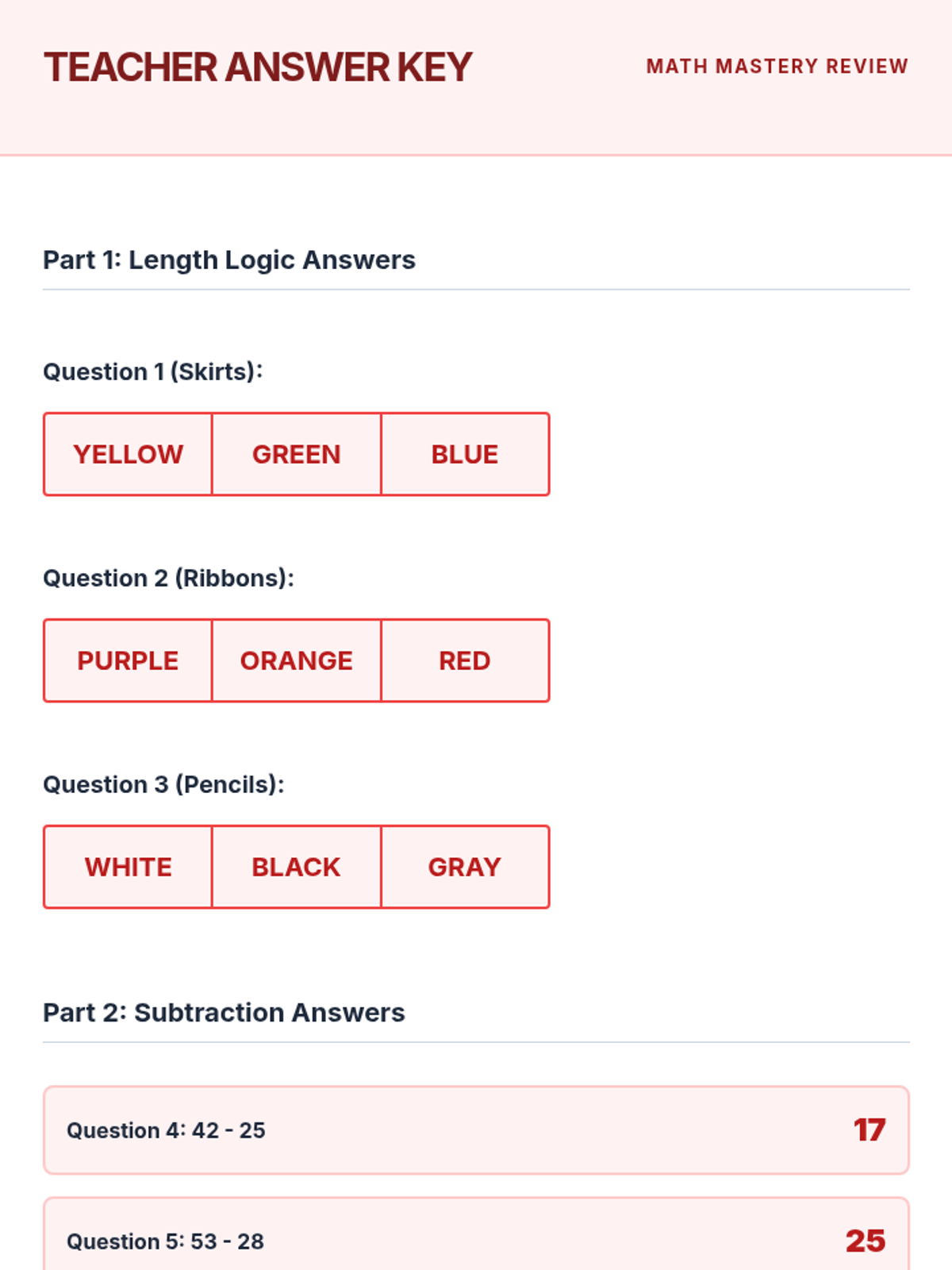This screenshot has height=1270, width=952.
Task: Open the Question 5: 53 - 28 row
Action: [476, 1234]
